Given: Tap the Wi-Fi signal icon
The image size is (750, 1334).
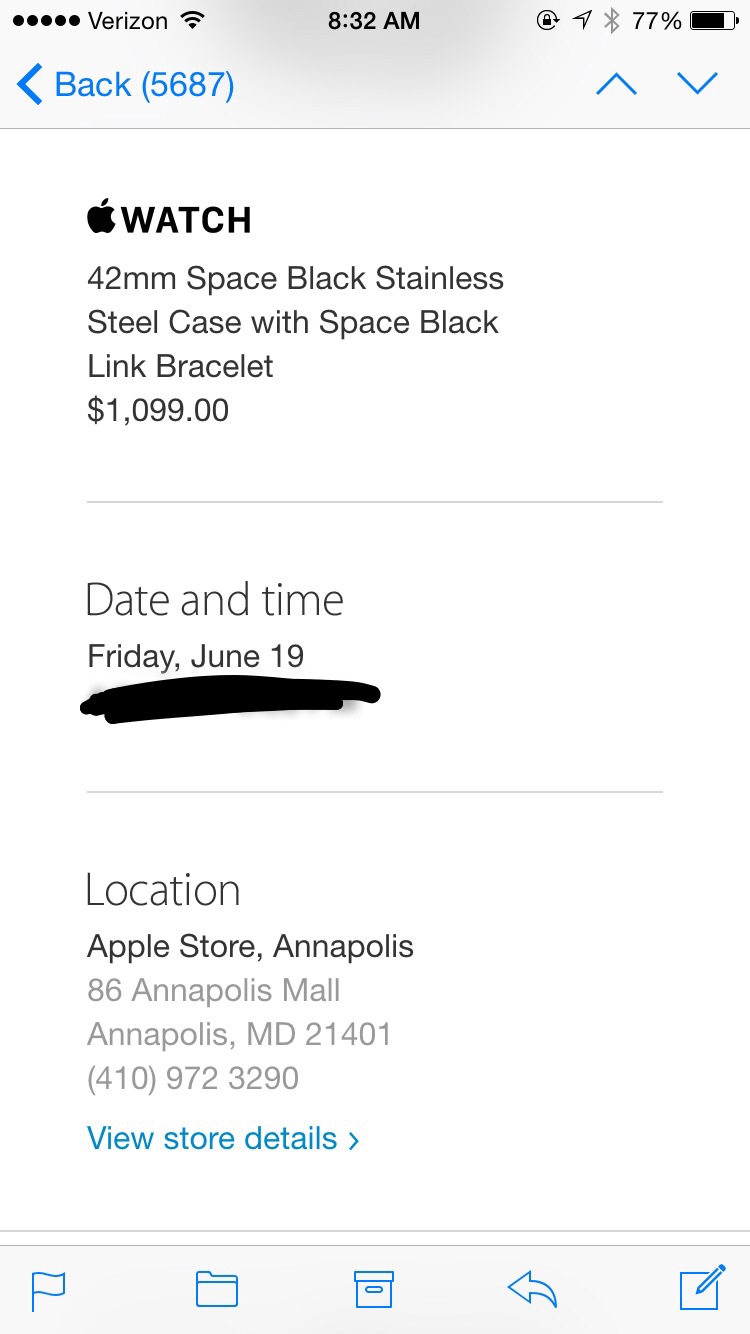Looking at the screenshot, I should pyautogui.click(x=192, y=21).
